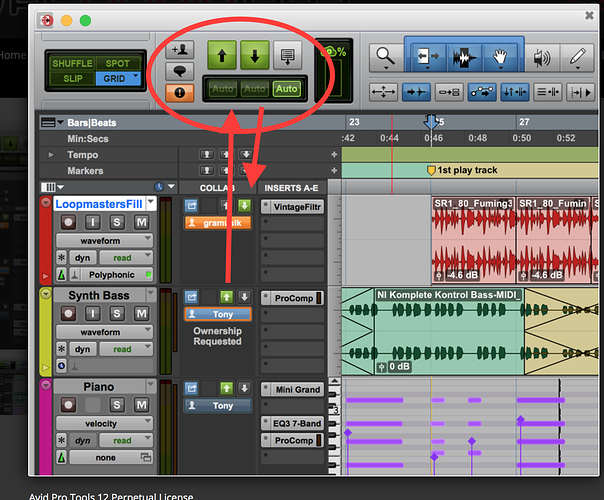Expand the Tempo ruler
Viewport: 604px width, 500px height.
[50, 155]
